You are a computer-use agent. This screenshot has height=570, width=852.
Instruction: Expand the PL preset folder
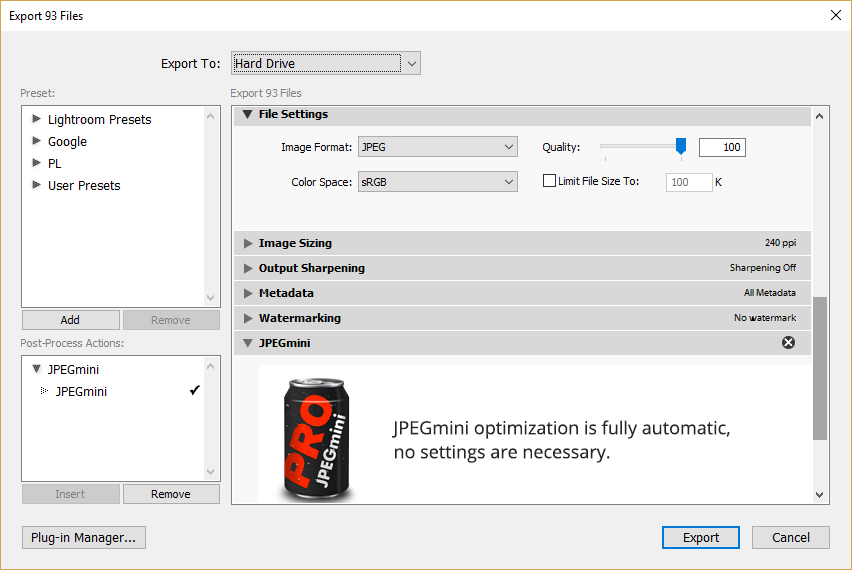point(36,162)
